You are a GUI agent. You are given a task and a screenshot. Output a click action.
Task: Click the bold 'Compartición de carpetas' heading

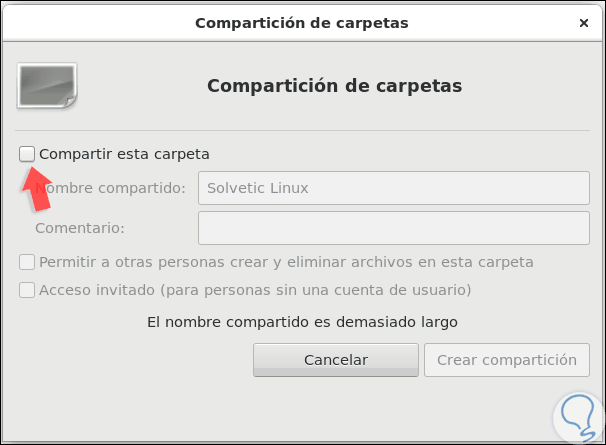pos(334,86)
